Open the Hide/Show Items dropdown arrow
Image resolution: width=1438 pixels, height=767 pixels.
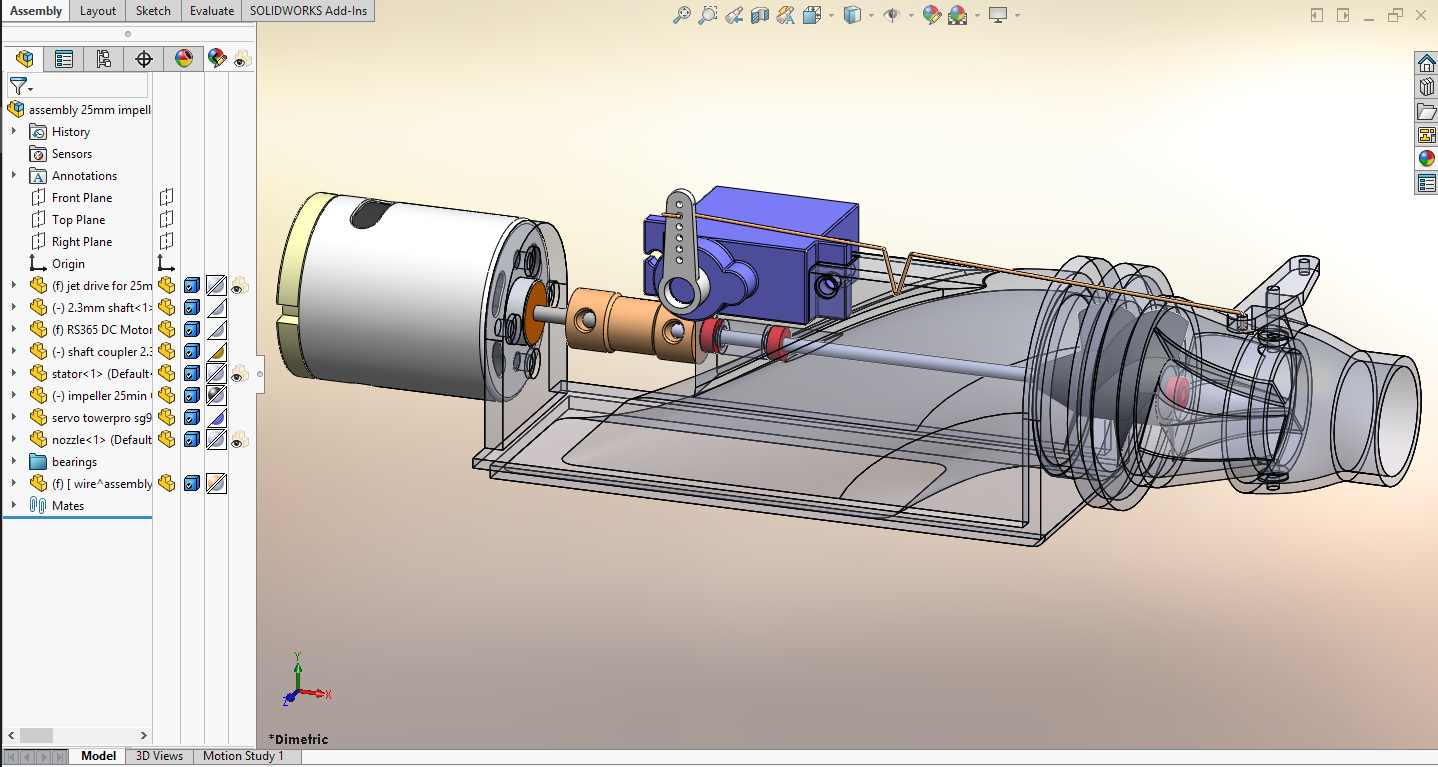click(909, 15)
